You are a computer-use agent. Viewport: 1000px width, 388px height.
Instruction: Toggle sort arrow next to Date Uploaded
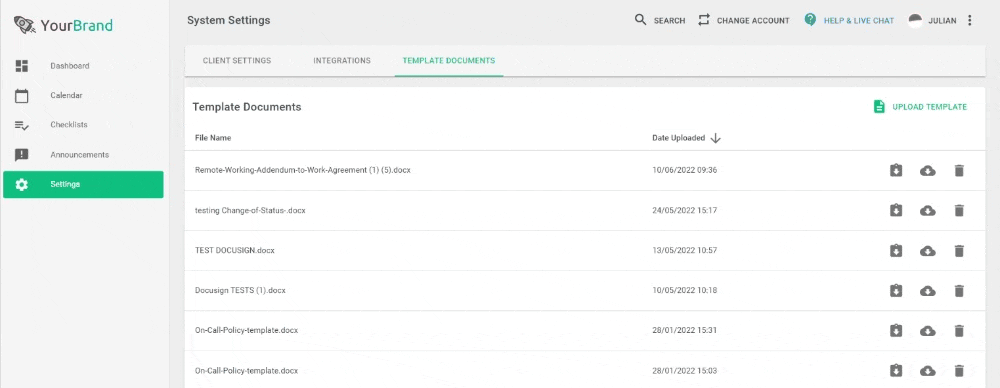coord(716,138)
